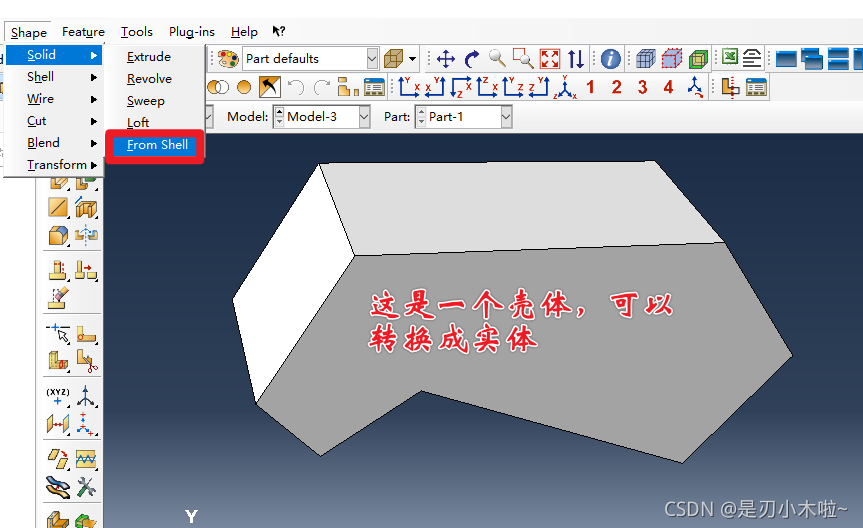Open the Query information icon

[610, 59]
